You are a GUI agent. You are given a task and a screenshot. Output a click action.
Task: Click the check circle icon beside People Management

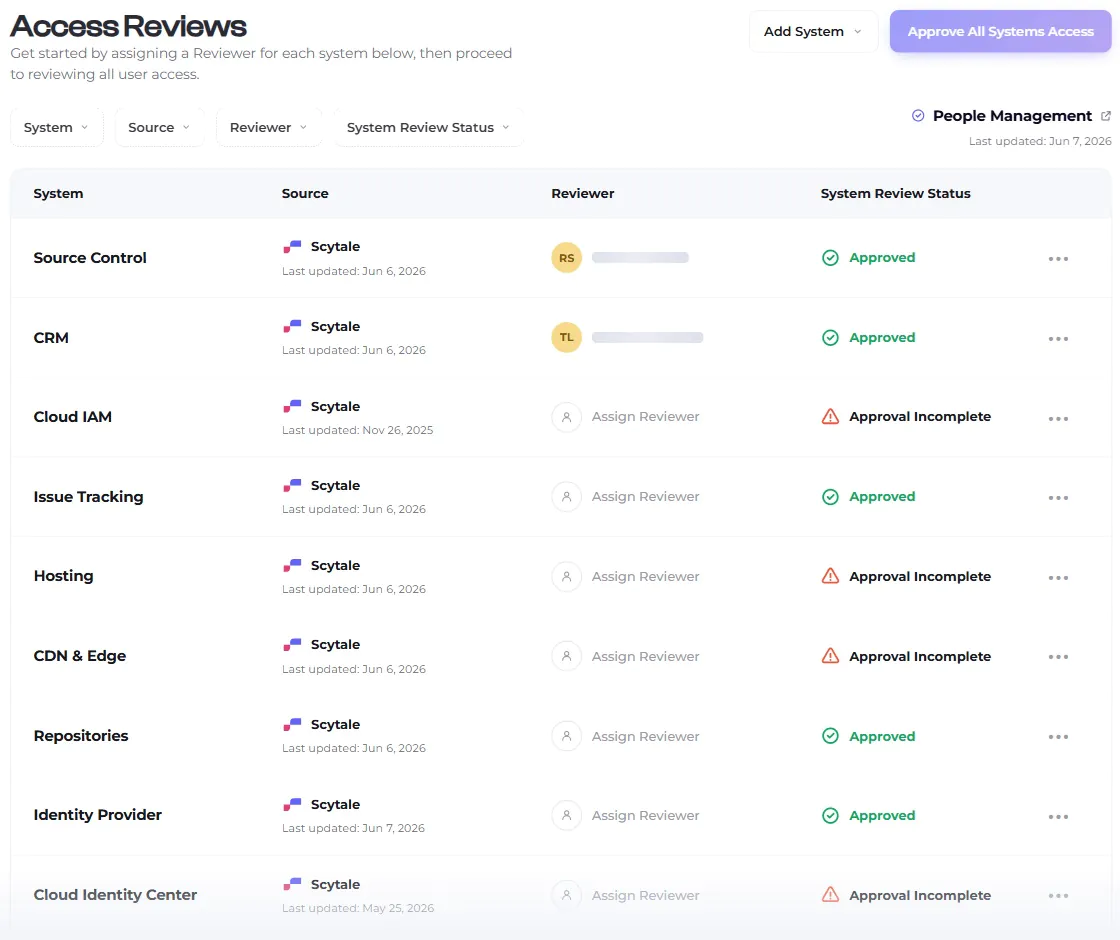point(918,116)
